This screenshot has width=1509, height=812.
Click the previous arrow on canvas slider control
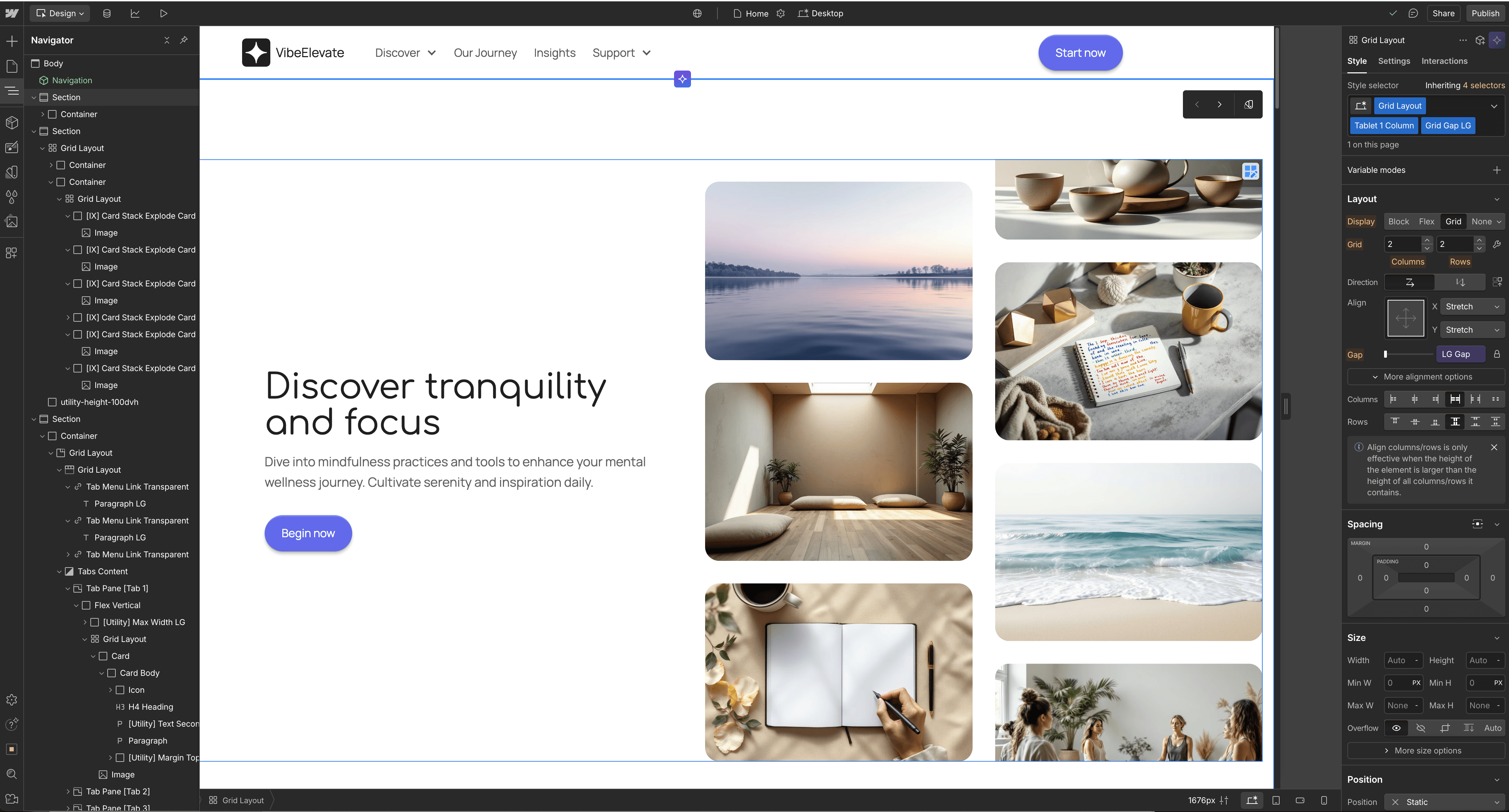coord(1197,105)
